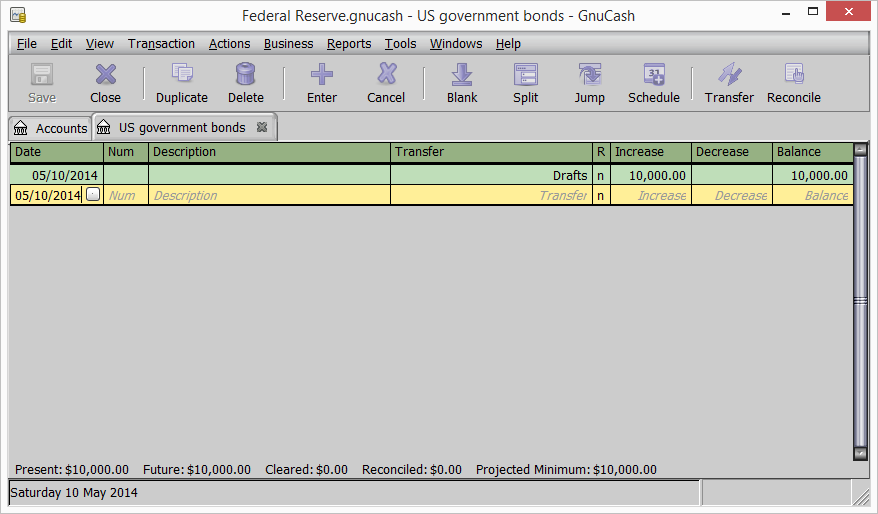Viewport: 878px width, 514px height.
Task: Click the Jump toolbar icon
Action: pos(589,83)
